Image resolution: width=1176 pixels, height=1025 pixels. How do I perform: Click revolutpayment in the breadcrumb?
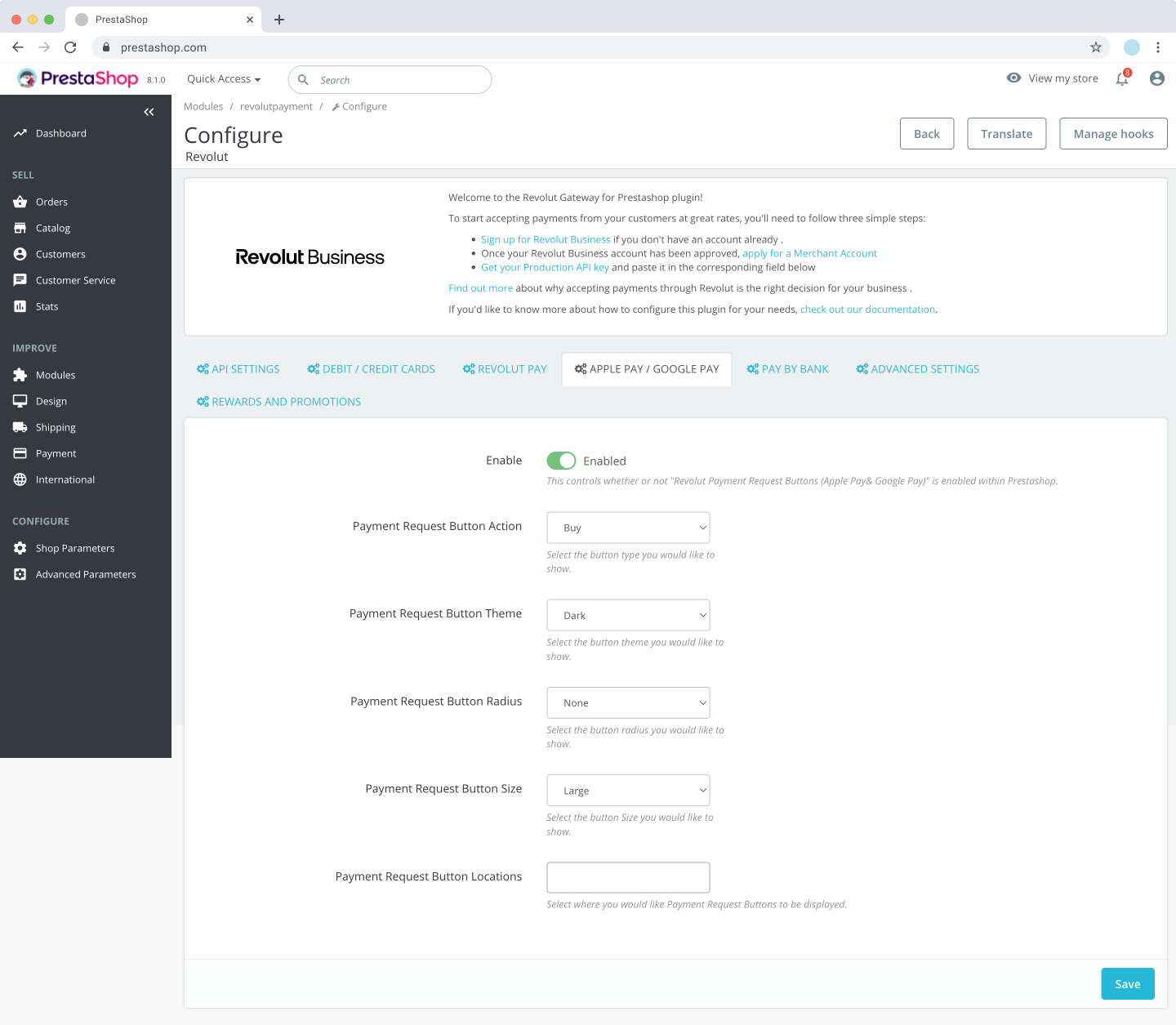(x=276, y=106)
